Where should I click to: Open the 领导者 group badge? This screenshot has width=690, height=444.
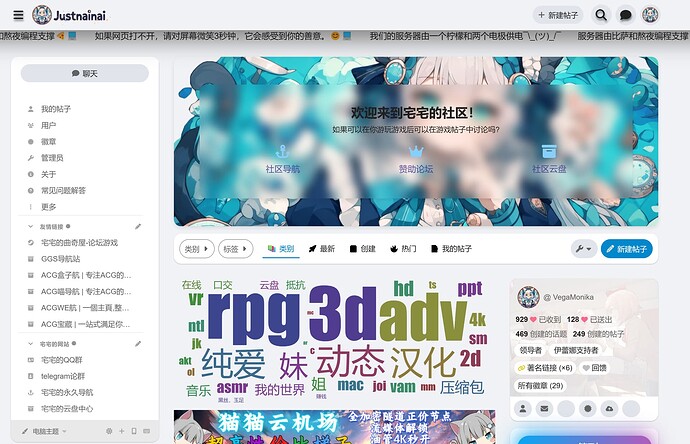click(x=530, y=350)
